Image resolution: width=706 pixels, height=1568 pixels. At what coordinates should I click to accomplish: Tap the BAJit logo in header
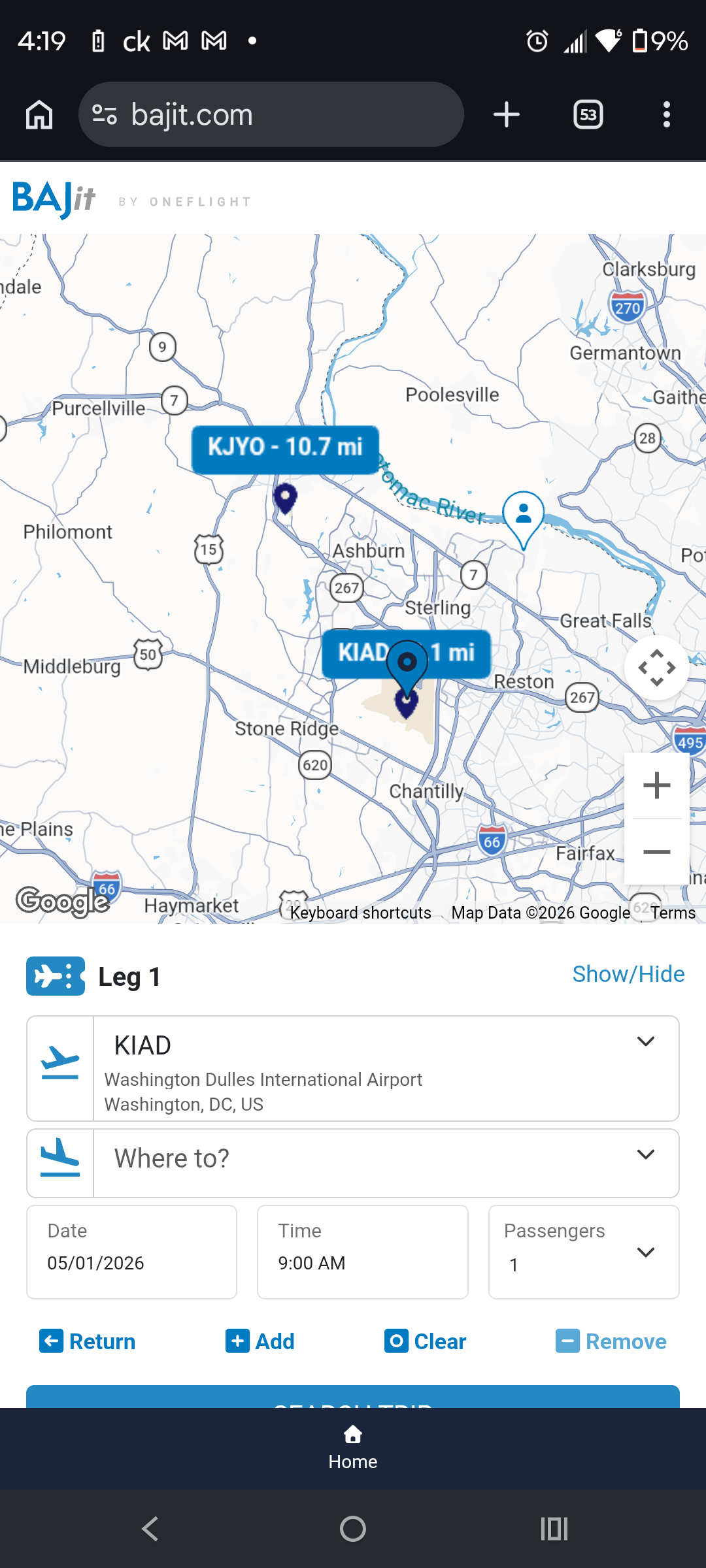(x=54, y=199)
